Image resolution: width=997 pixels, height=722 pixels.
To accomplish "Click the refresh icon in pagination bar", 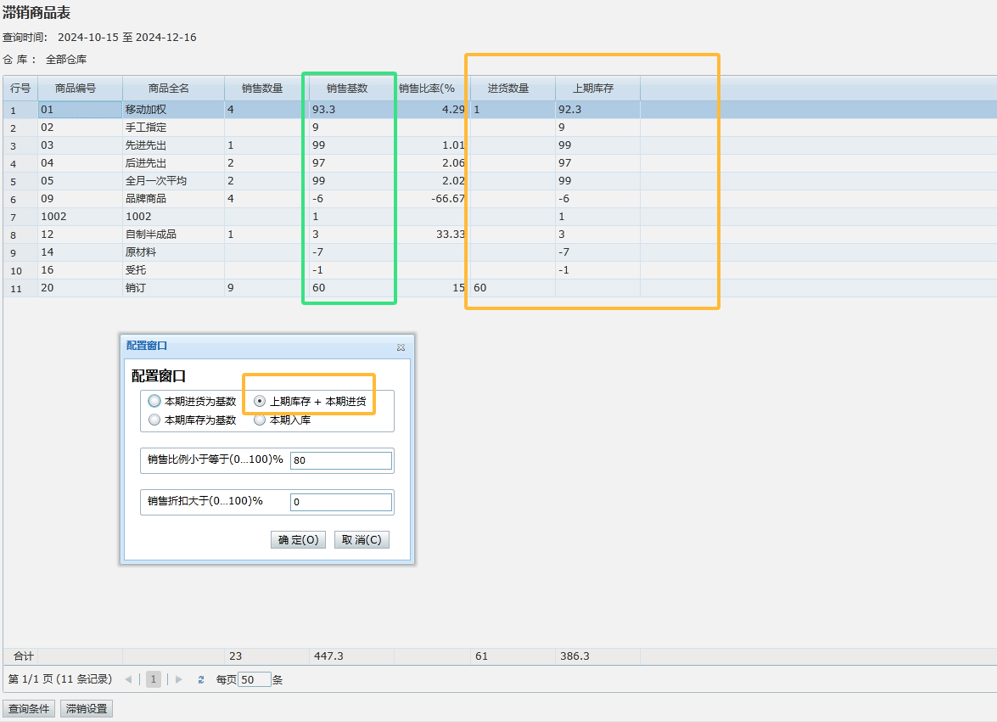I will [201, 680].
